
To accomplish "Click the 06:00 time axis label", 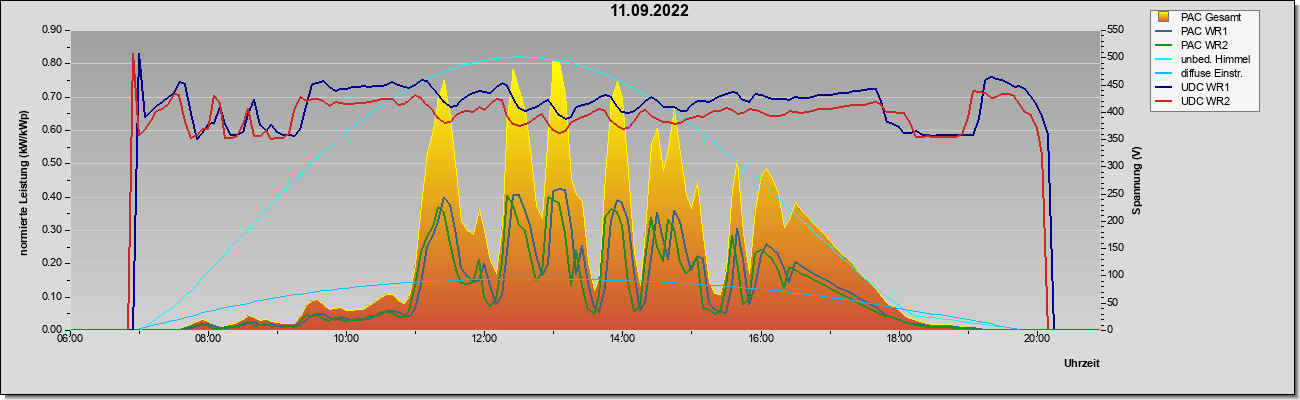I will coord(69,340).
